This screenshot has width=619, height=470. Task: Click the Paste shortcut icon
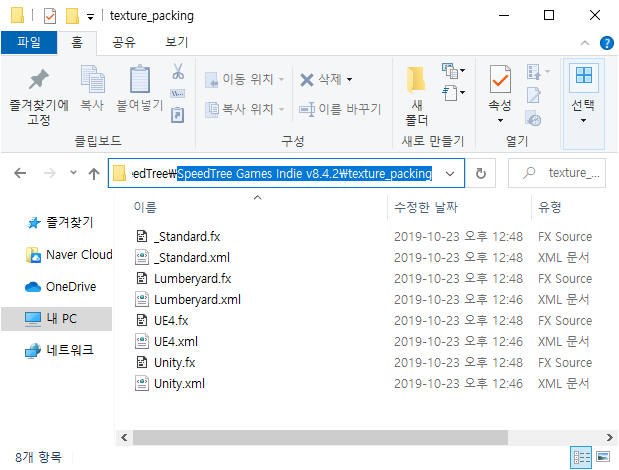point(178,115)
